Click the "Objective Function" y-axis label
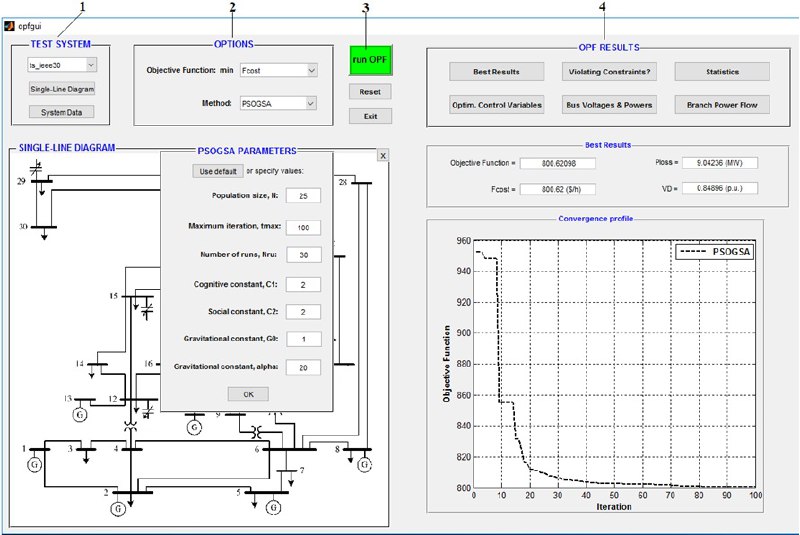Screen dimensions: 800x535 [447, 364]
